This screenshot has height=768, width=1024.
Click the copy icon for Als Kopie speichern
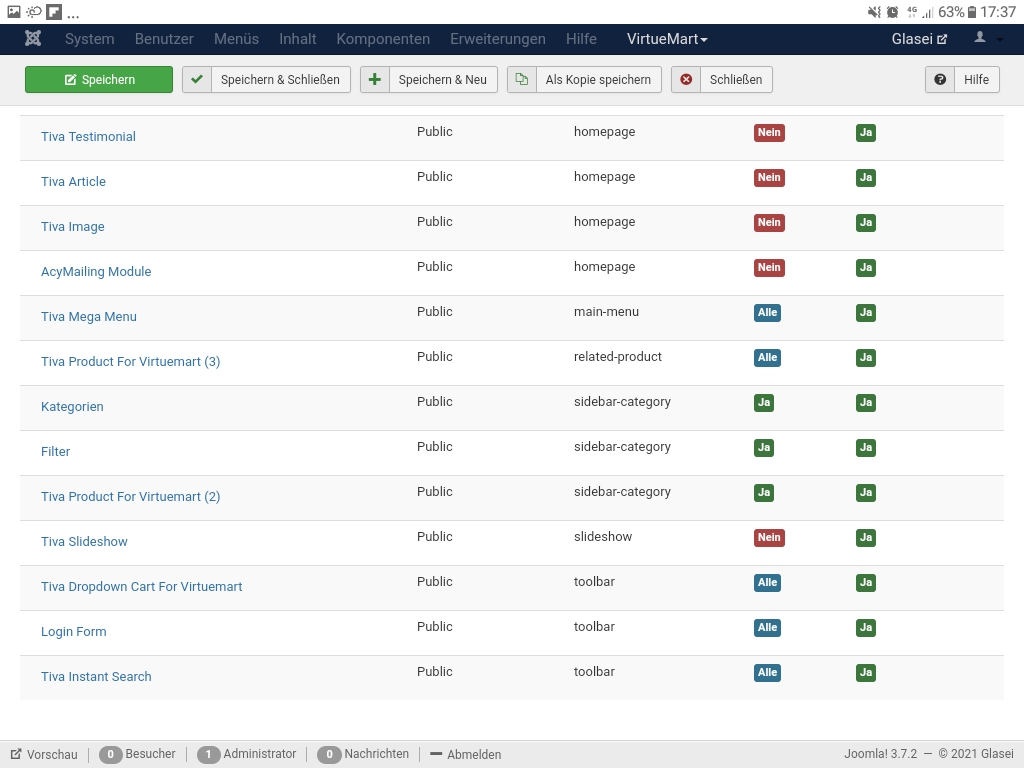pos(522,80)
